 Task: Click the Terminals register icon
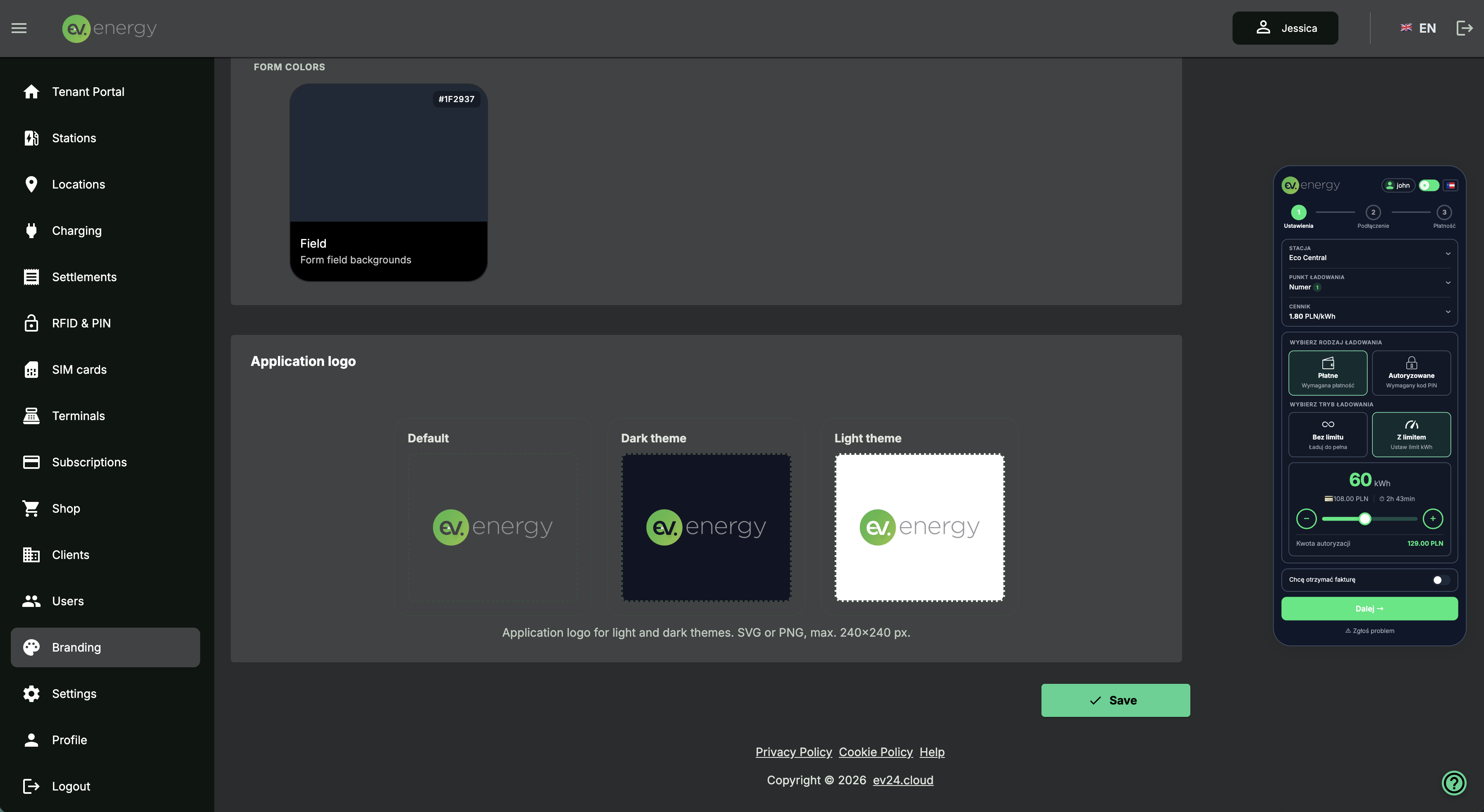point(31,416)
